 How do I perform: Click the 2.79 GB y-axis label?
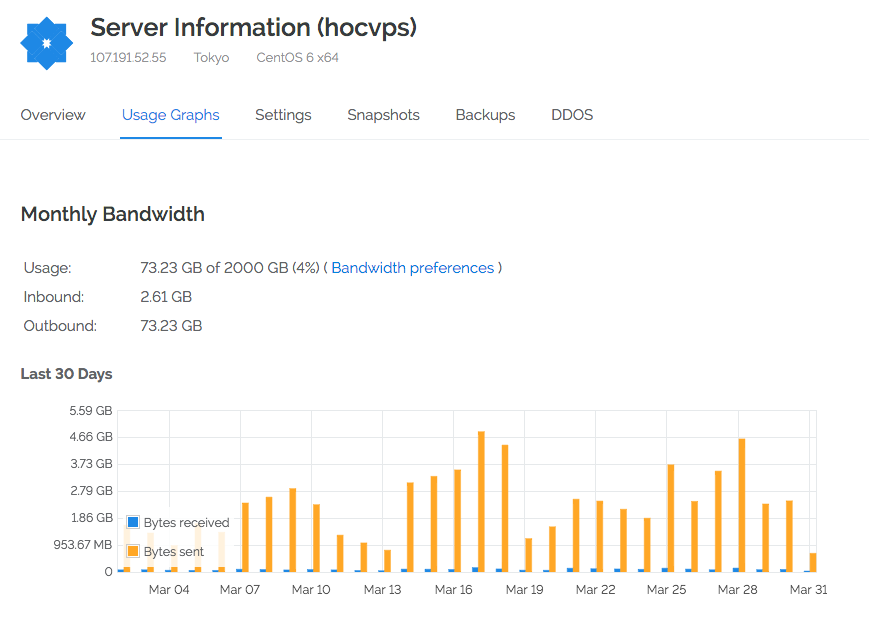point(91,490)
